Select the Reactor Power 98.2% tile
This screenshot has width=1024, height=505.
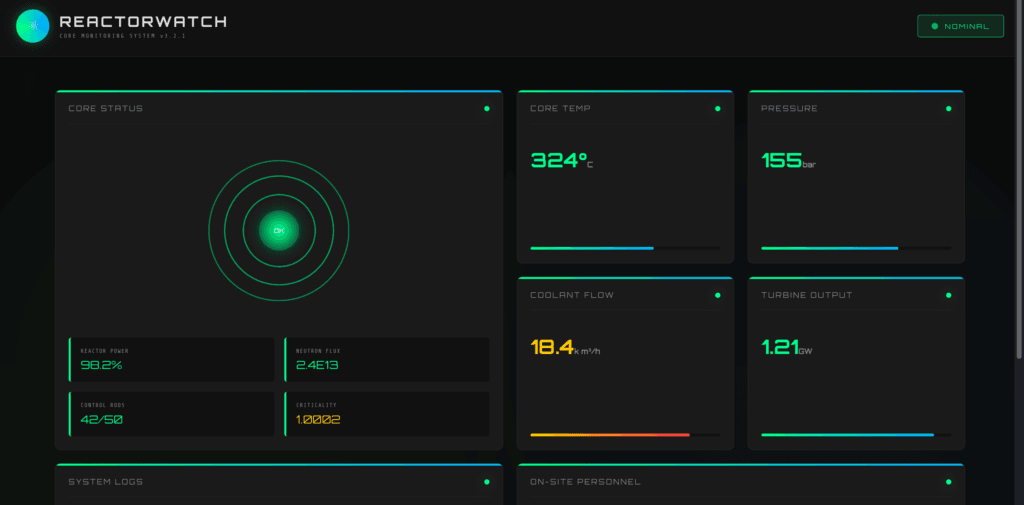(x=171, y=359)
